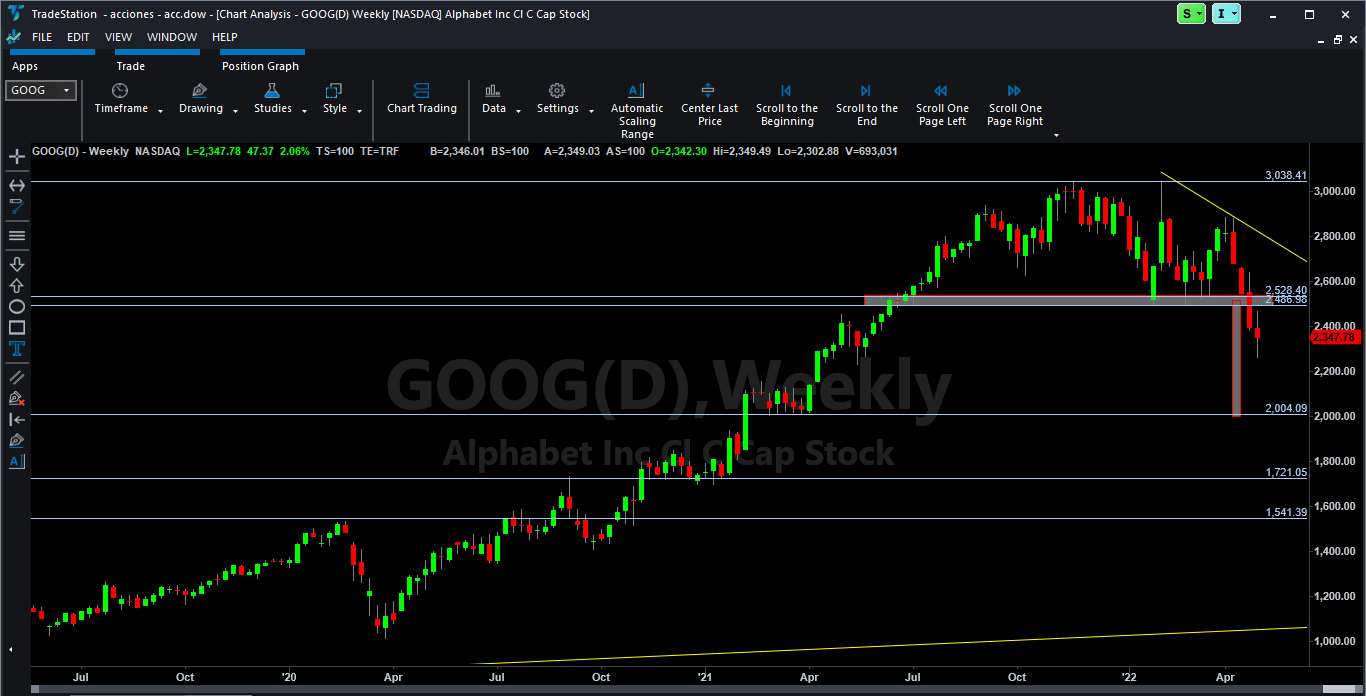Enable Chart Trading
The width and height of the screenshot is (1366, 696).
[x=422, y=98]
